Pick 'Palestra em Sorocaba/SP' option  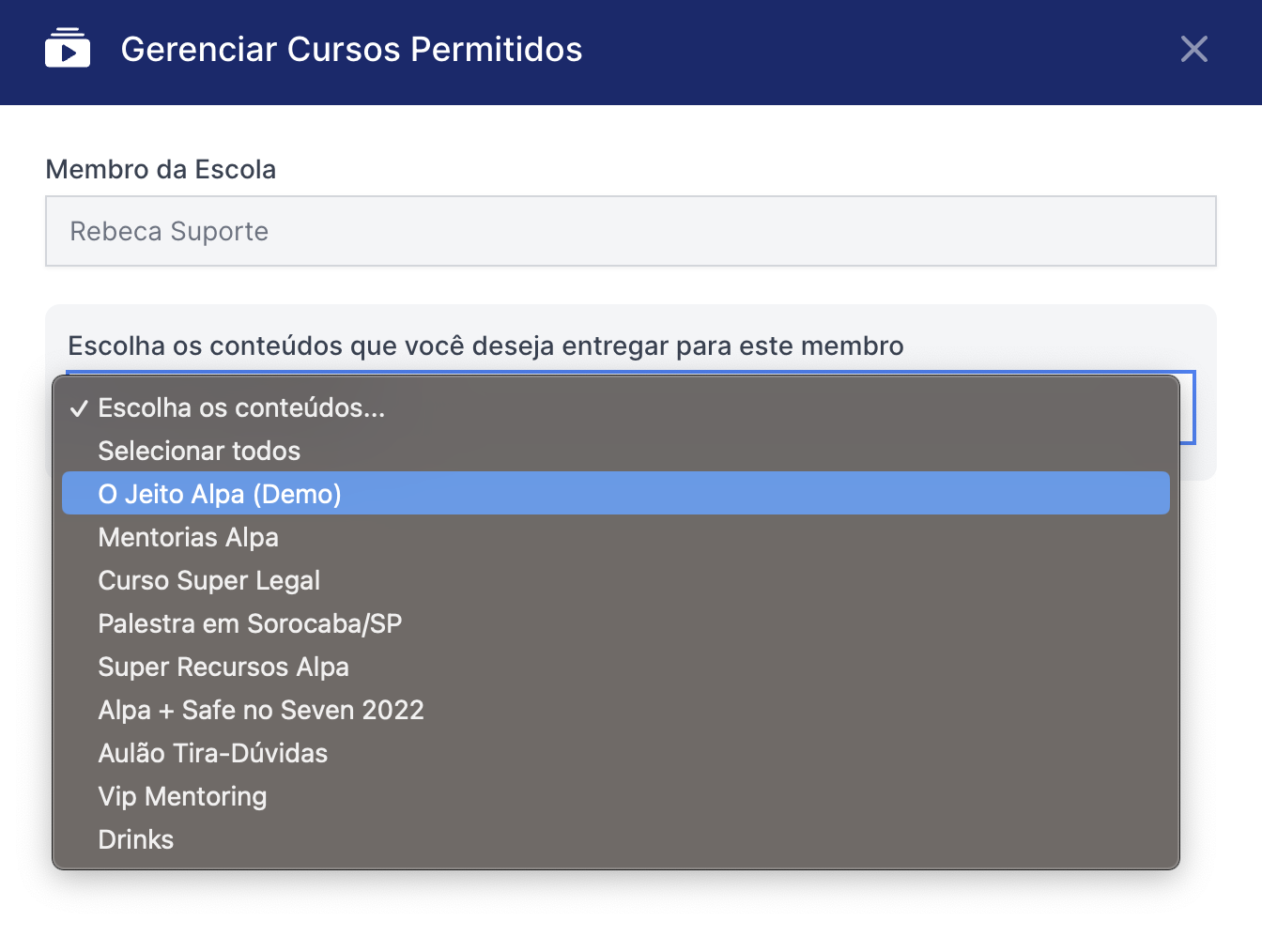click(x=250, y=624)
